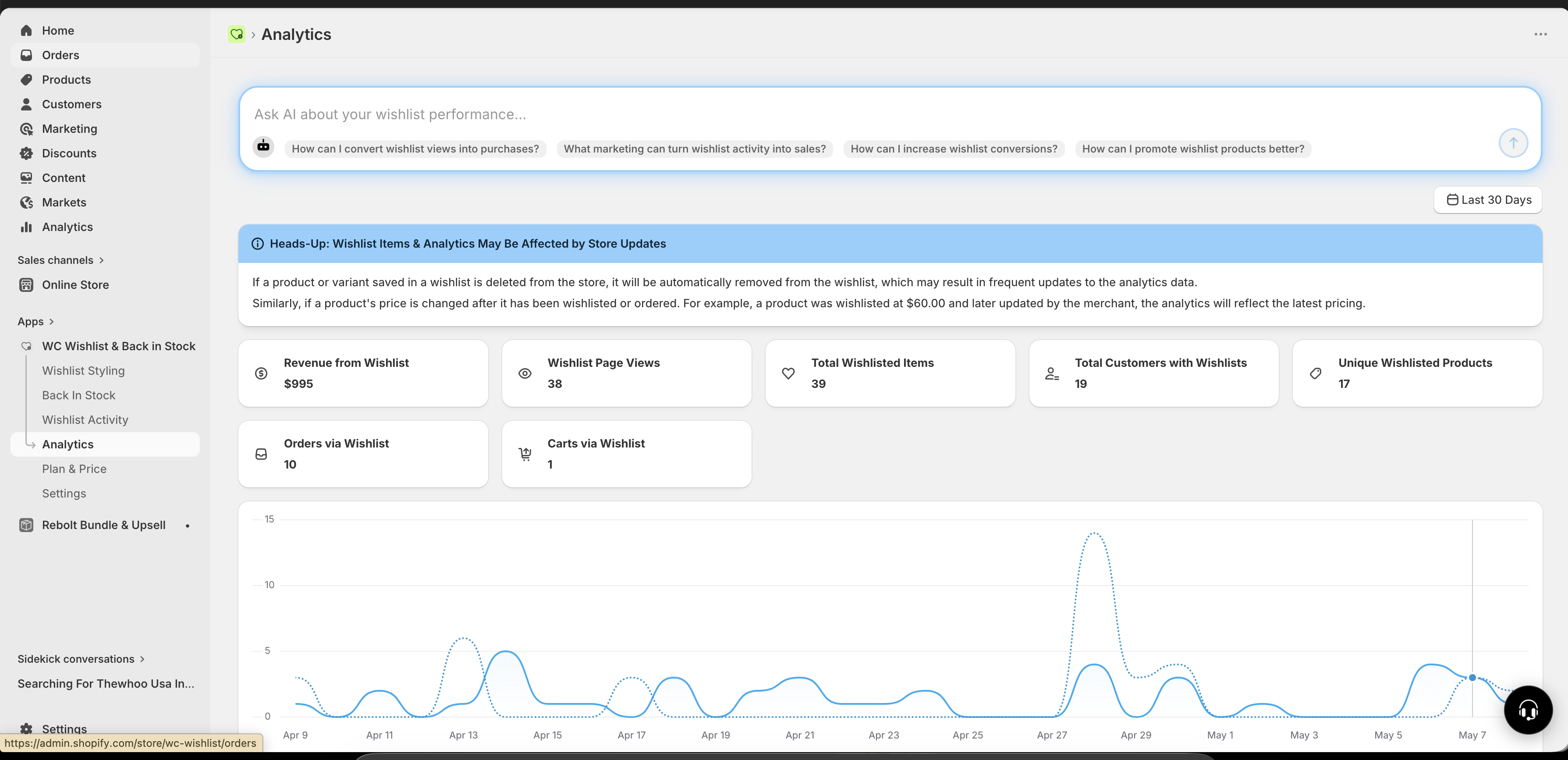
Task: Expand Sidekick conversations section
Action: tap(81, 659)
